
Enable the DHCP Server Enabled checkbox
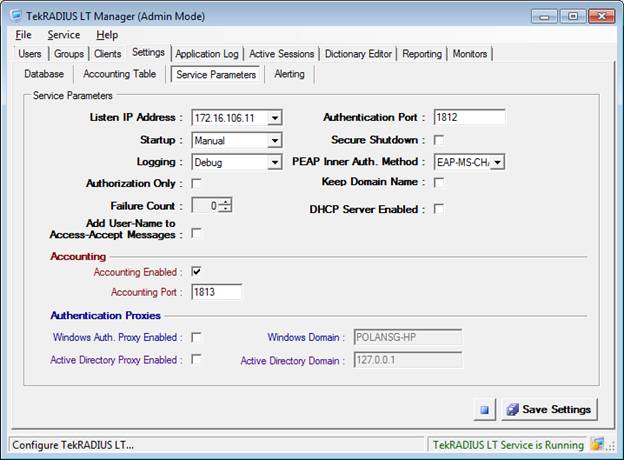tap(439, 209)
